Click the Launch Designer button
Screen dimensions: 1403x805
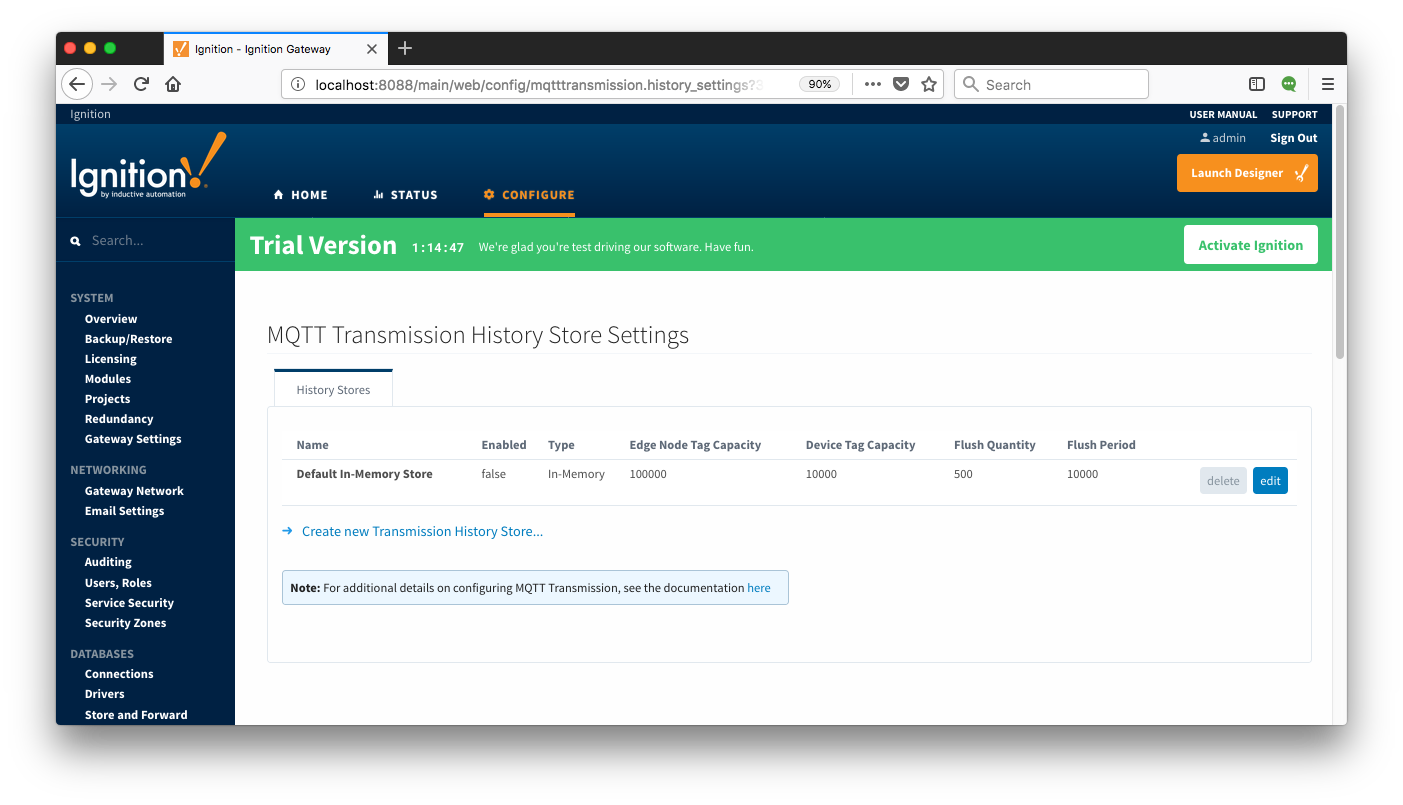tap(1247, 173)
